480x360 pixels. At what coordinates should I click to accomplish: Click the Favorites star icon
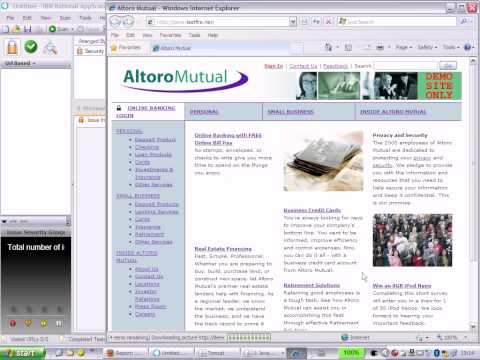pos(114,47)
